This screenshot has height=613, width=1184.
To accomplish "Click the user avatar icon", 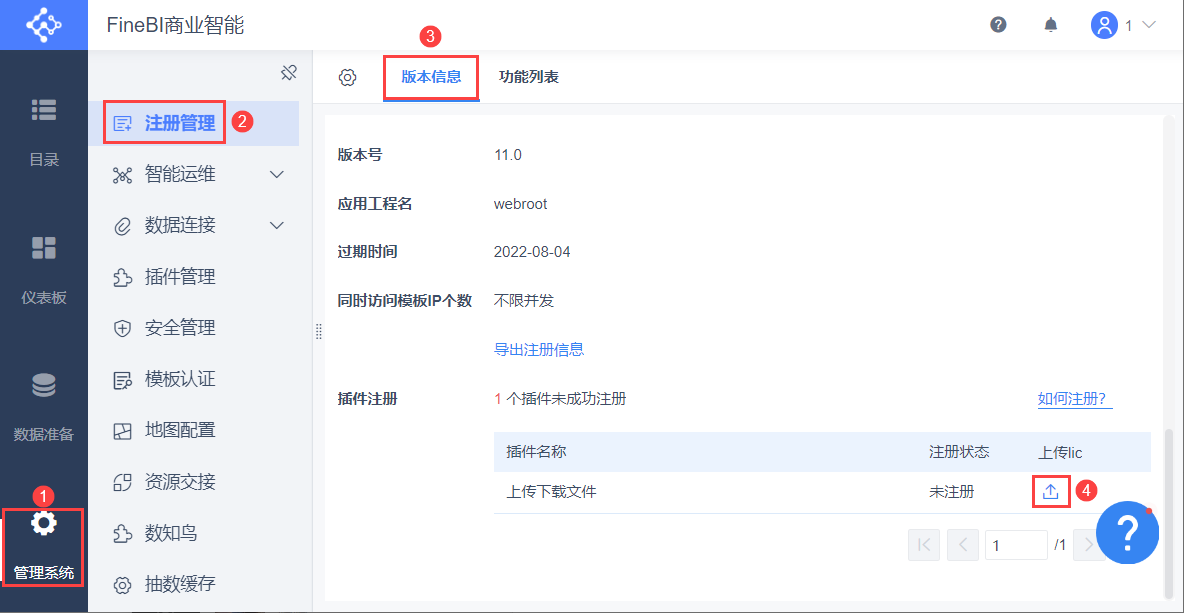I will coord(1104,25).
